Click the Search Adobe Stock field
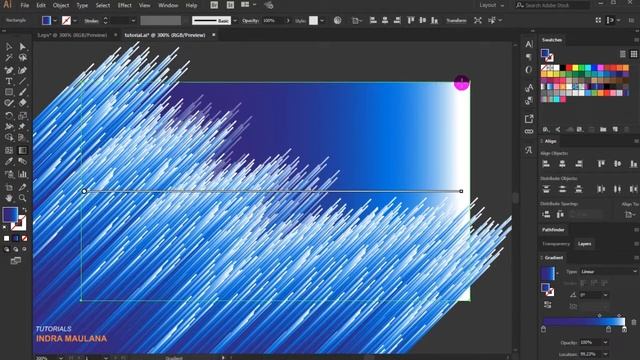The height and width of the screenshot is (360, 640). (553, 5)
